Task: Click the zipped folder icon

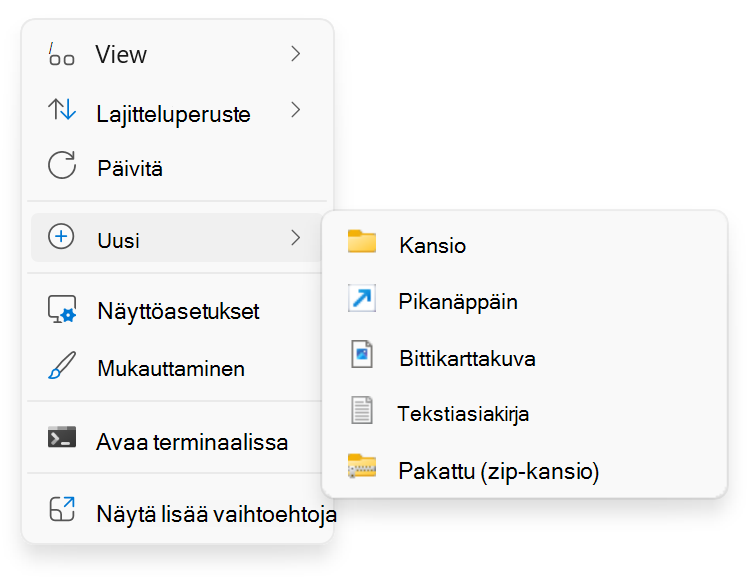Action: point(362,466)
